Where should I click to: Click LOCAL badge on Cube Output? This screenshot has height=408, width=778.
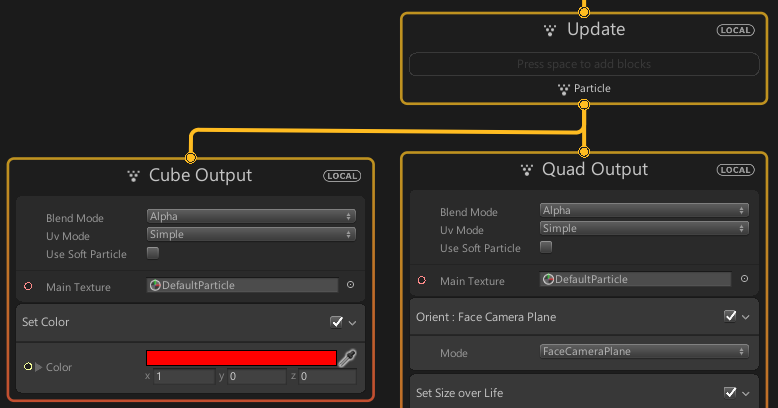pyautogui.click(x=342, y=176)
